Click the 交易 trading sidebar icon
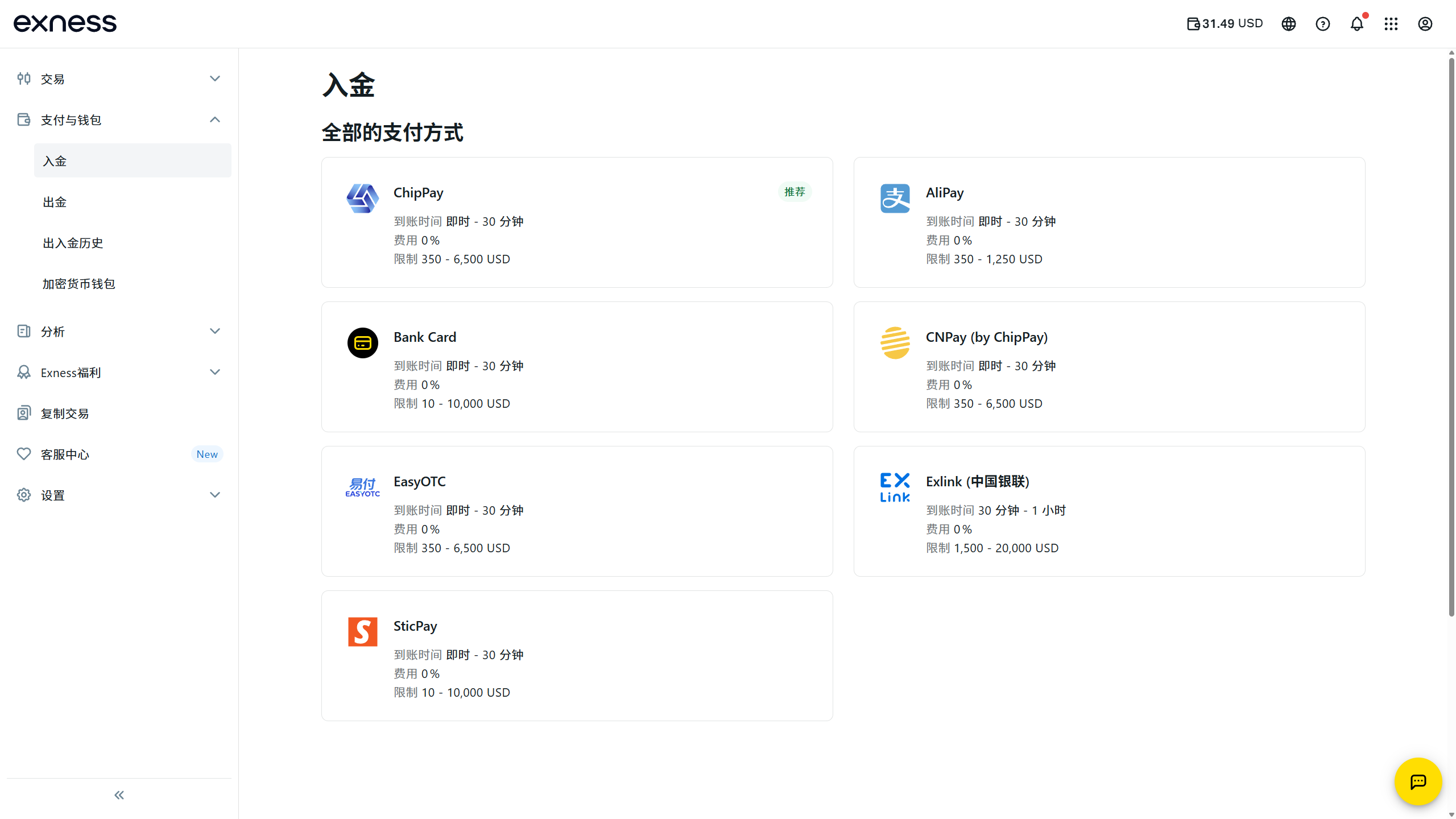Screen dimensions: 1456x819 (24, 78)
